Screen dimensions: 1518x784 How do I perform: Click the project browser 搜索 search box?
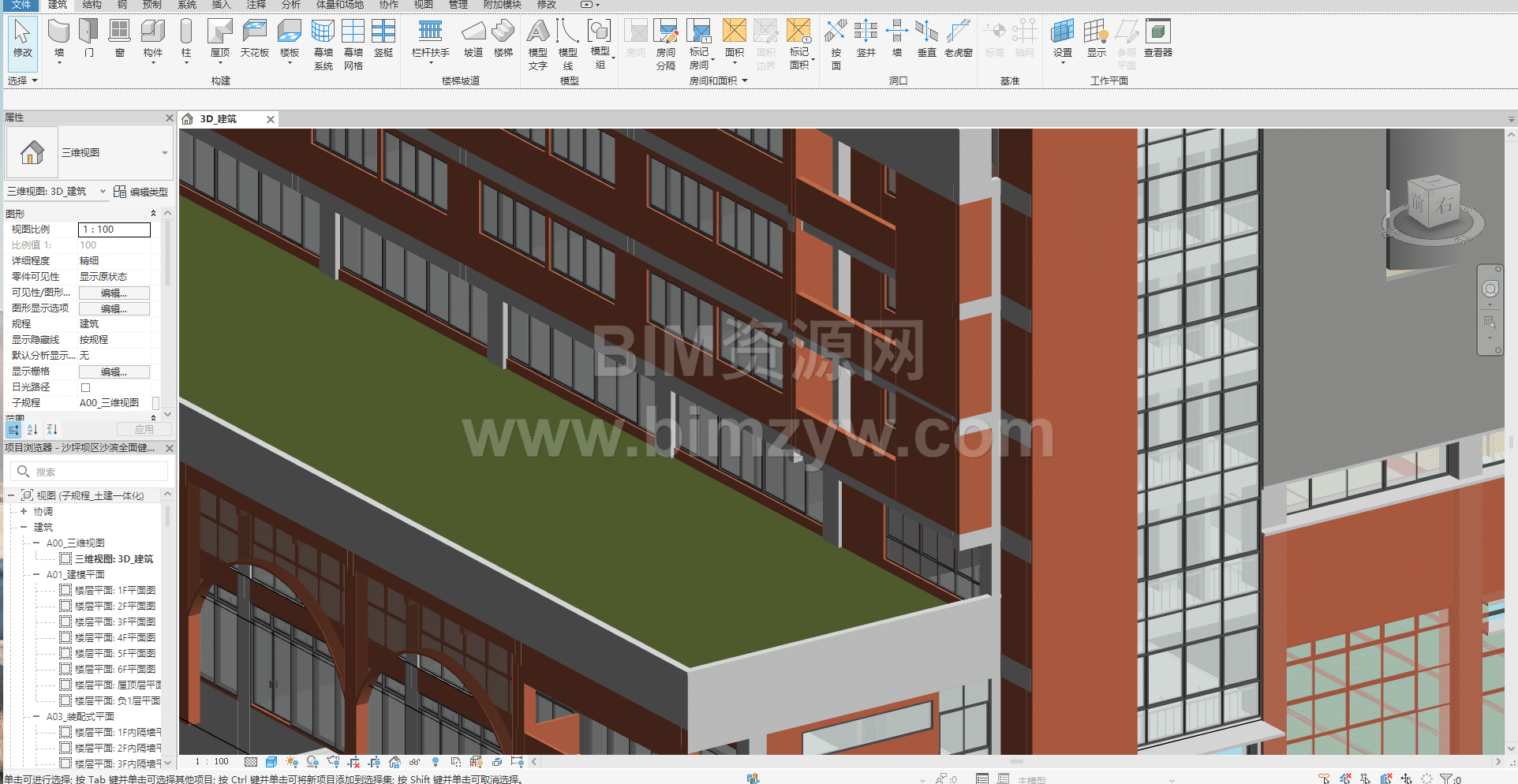tap(89, 472)
